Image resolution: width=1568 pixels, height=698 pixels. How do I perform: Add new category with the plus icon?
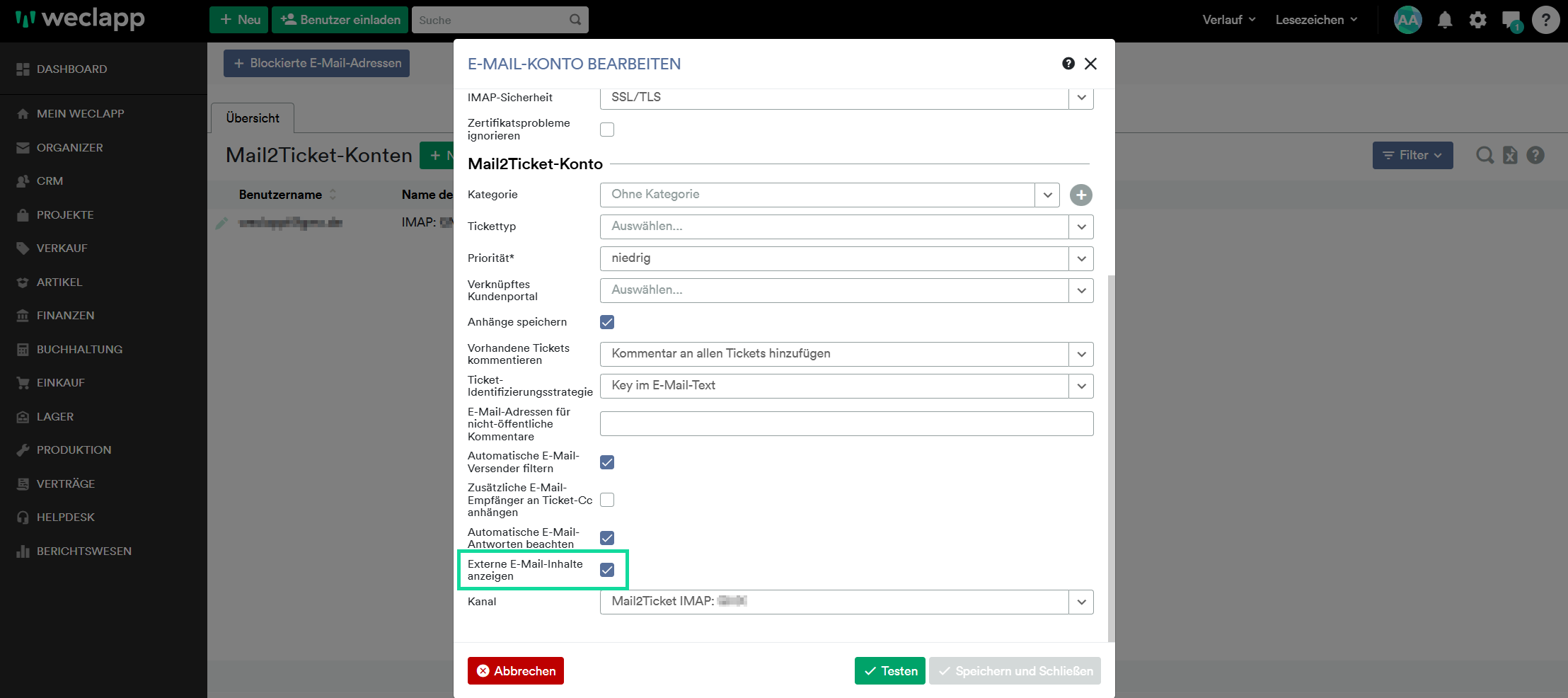(1080, 195)
